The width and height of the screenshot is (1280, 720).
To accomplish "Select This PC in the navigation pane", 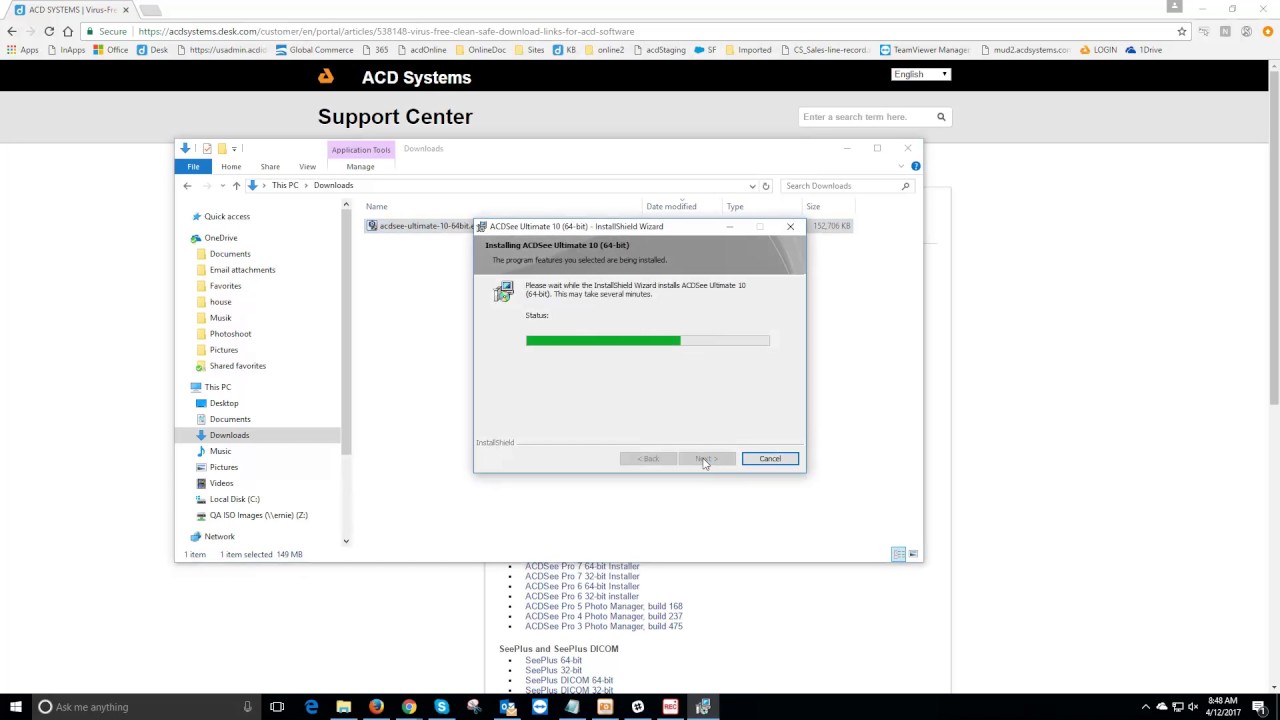I will tap(217, 387).
